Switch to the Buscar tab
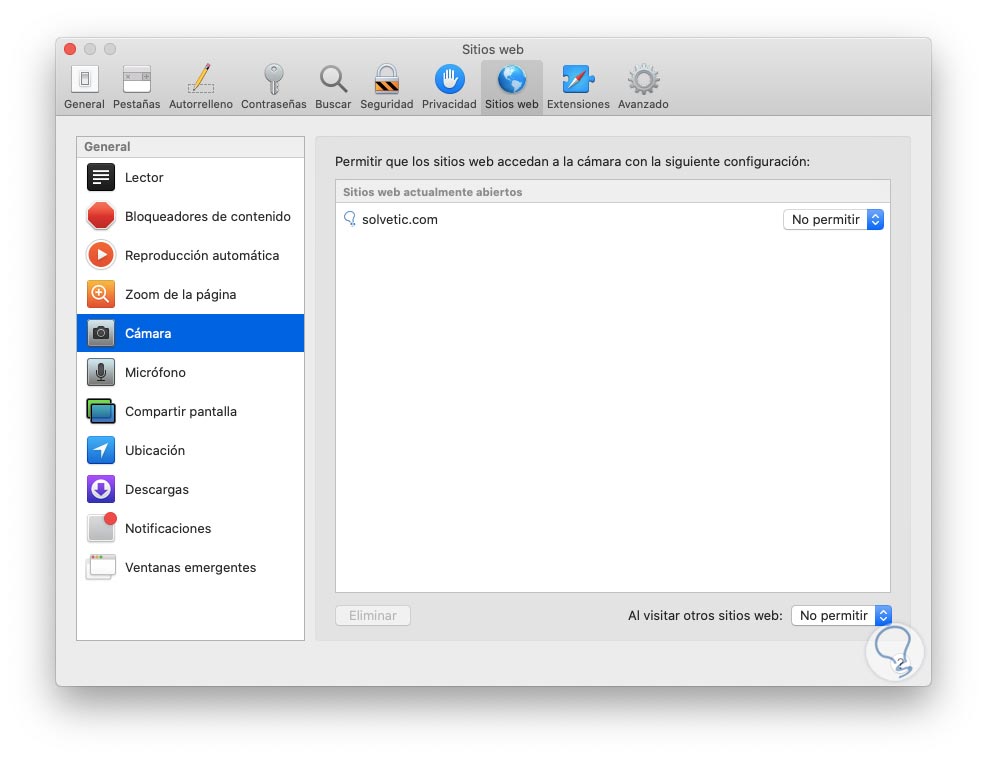Screen dimensions: 987x760 click(333, 85)
